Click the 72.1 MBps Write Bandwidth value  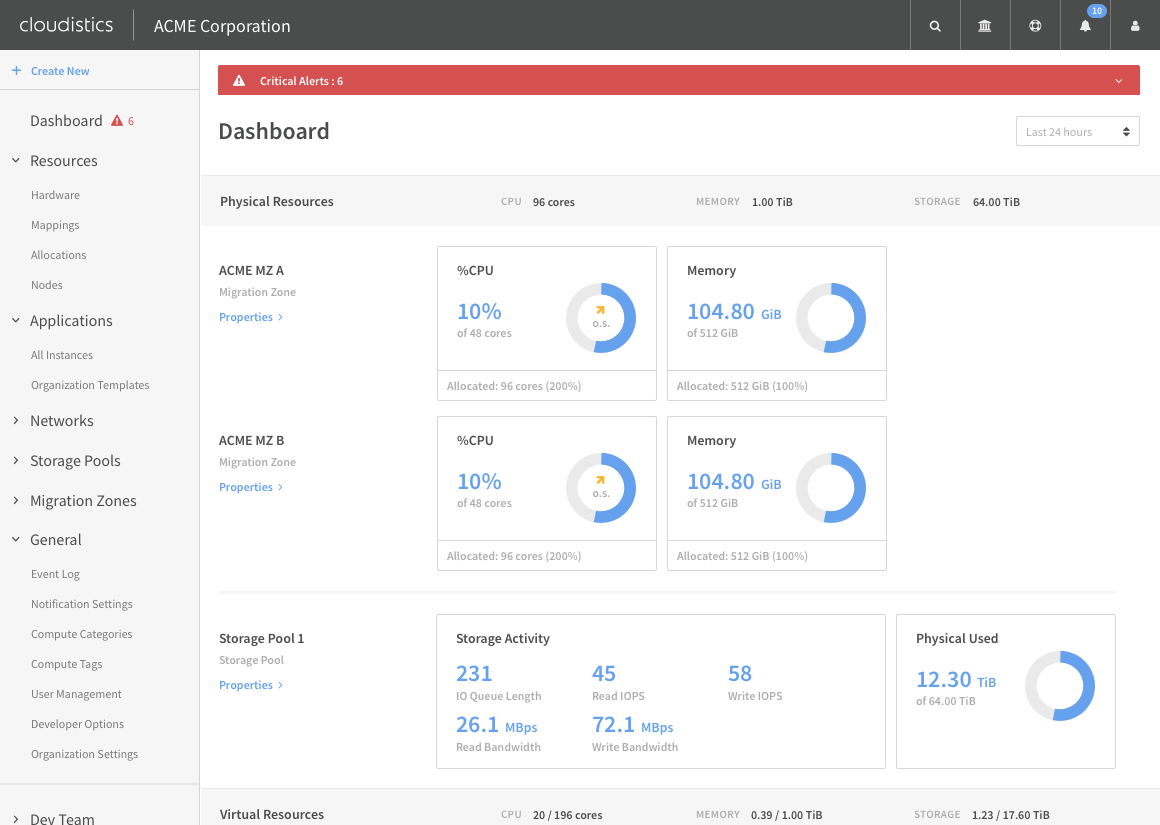pyautogui.click(x=633, y=724)
